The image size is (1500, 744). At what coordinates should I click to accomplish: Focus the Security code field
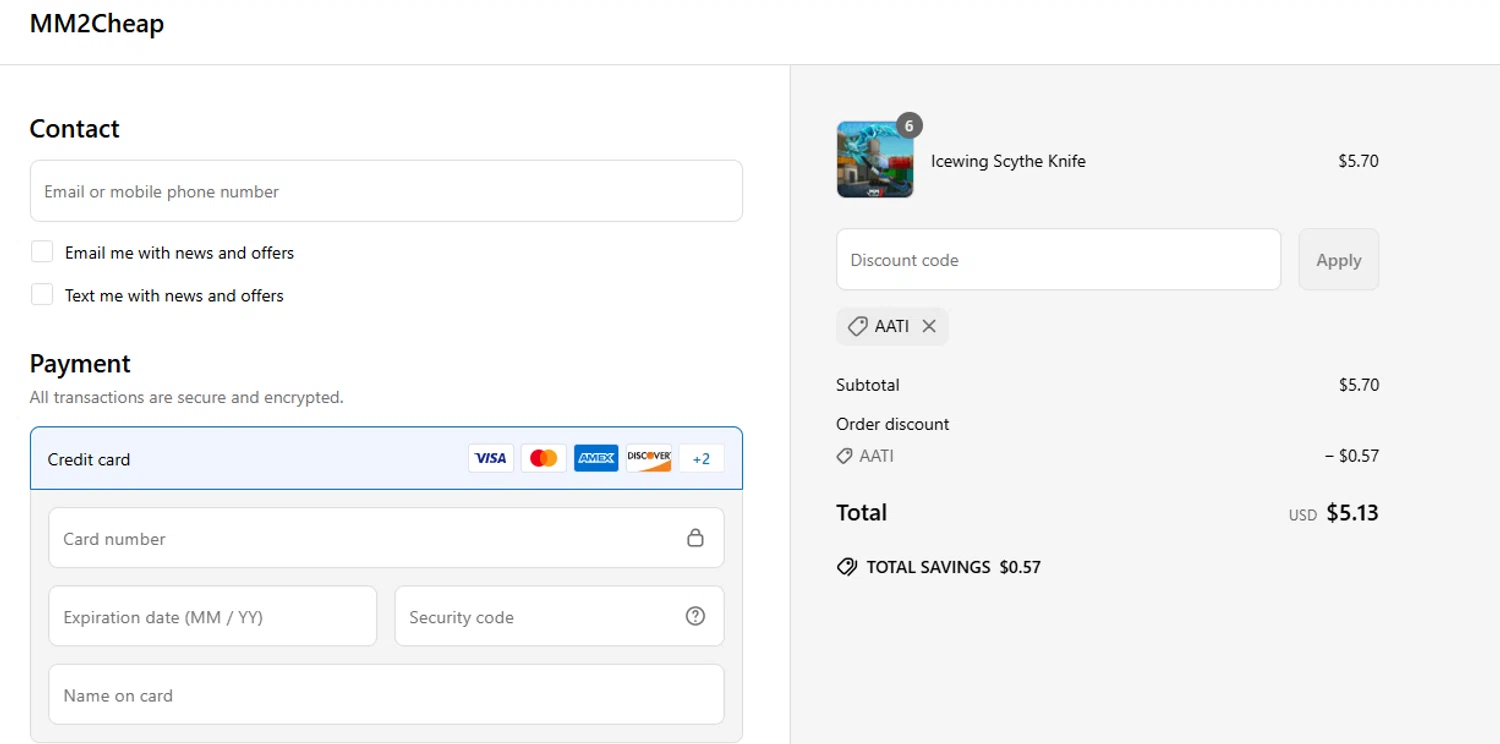(x=559, y=616)
